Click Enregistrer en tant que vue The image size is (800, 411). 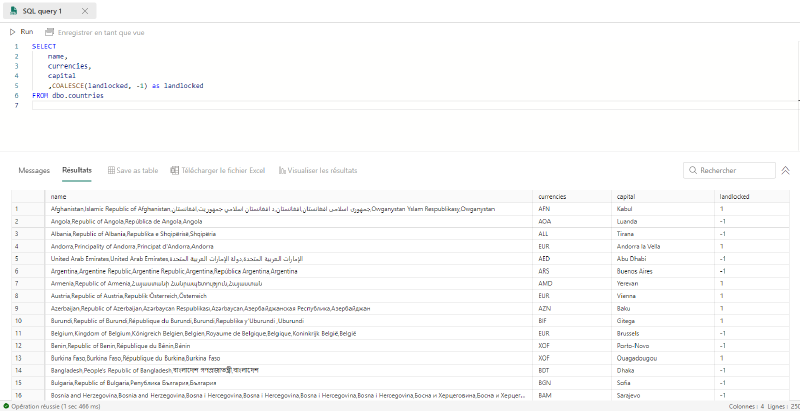click(x=101, y=33)
